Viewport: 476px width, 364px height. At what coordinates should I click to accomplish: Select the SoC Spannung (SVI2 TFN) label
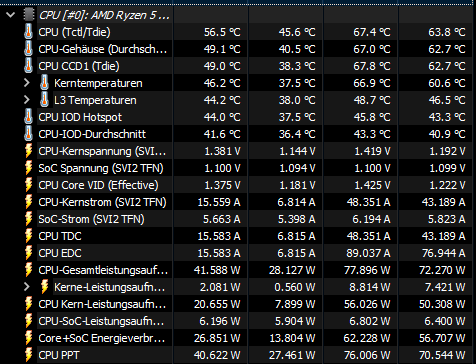tap(101, 168)
